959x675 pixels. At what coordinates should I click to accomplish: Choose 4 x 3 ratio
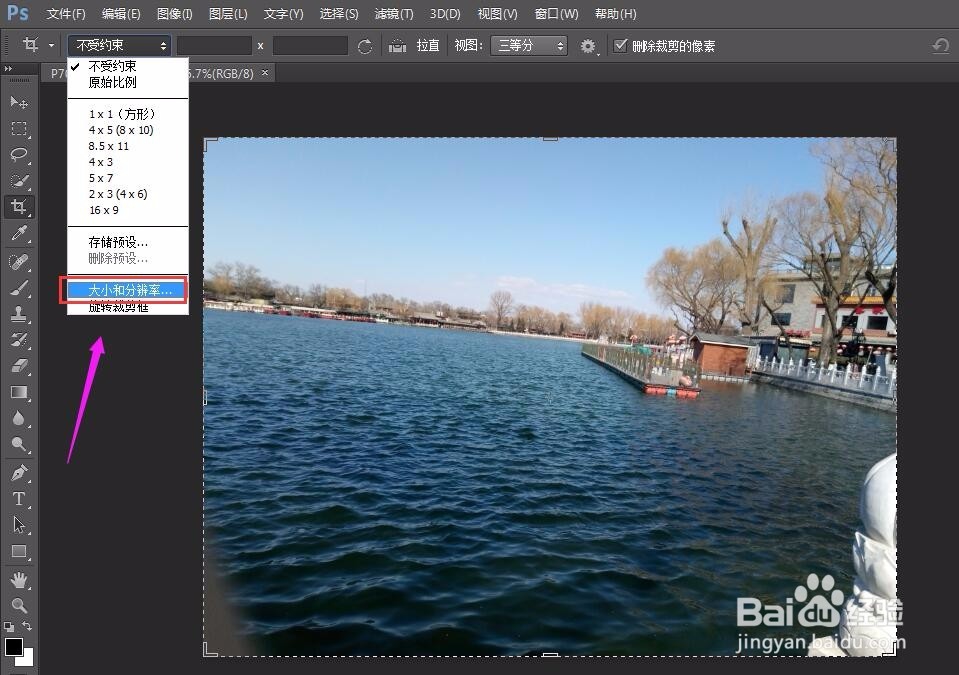128,162
